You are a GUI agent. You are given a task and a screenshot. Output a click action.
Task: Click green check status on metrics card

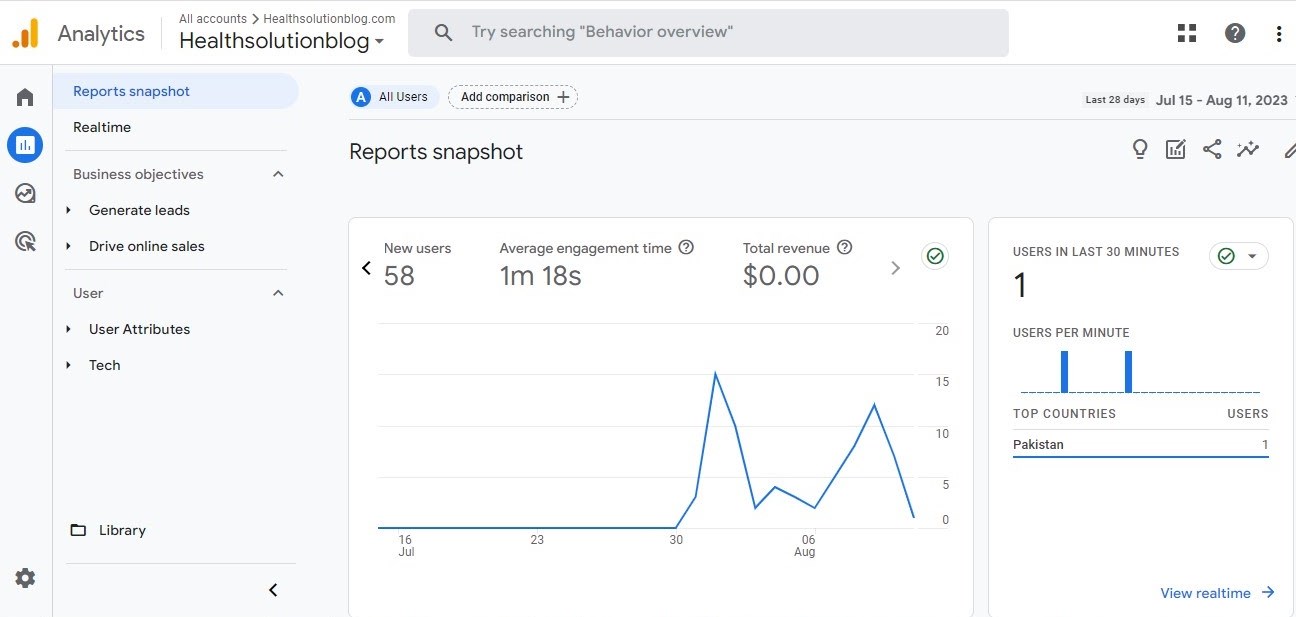[935, 256]
